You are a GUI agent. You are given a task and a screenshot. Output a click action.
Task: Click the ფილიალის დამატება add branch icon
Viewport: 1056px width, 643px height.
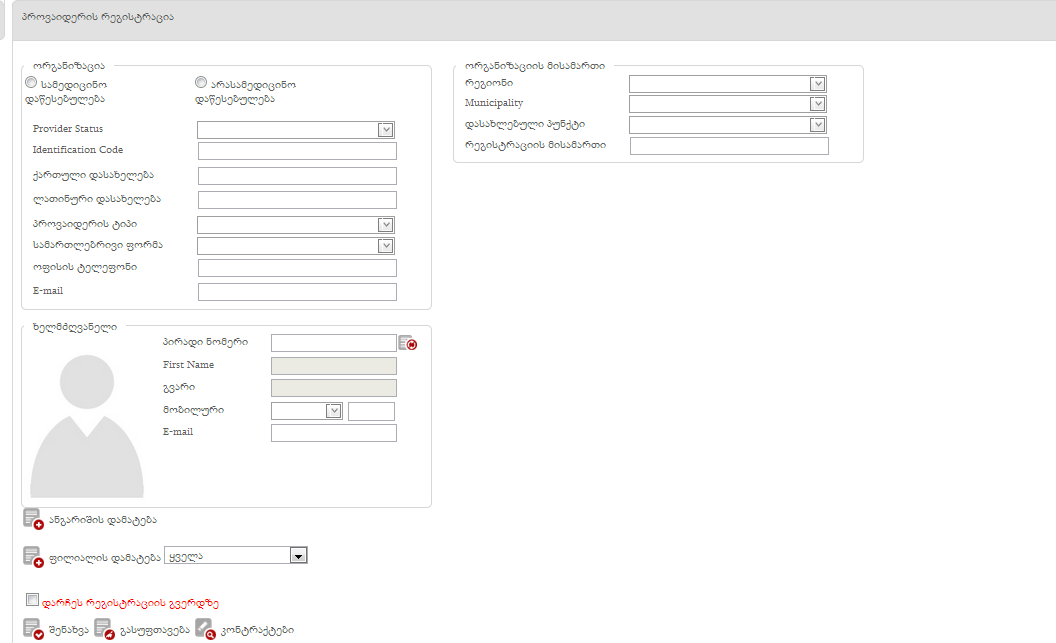(x=33, y=557)
